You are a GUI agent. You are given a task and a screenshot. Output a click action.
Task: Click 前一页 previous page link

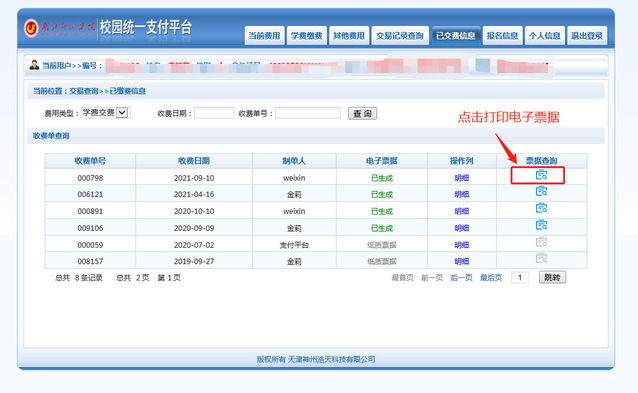pos(432,277)
